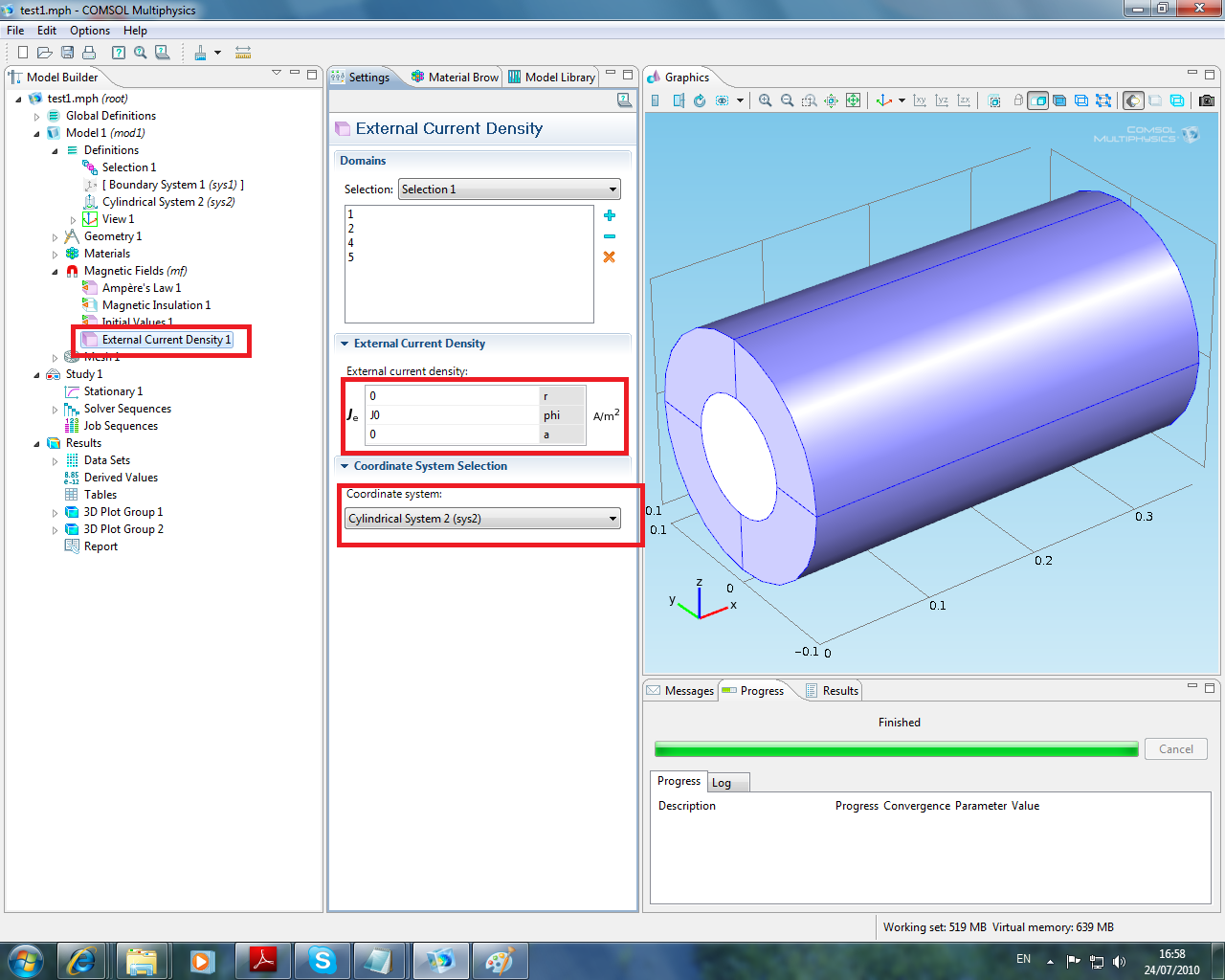This screenshot has width=1225, height=980.
Task: Click the Cancel button in Progress
Action: tap(1176, 749)
